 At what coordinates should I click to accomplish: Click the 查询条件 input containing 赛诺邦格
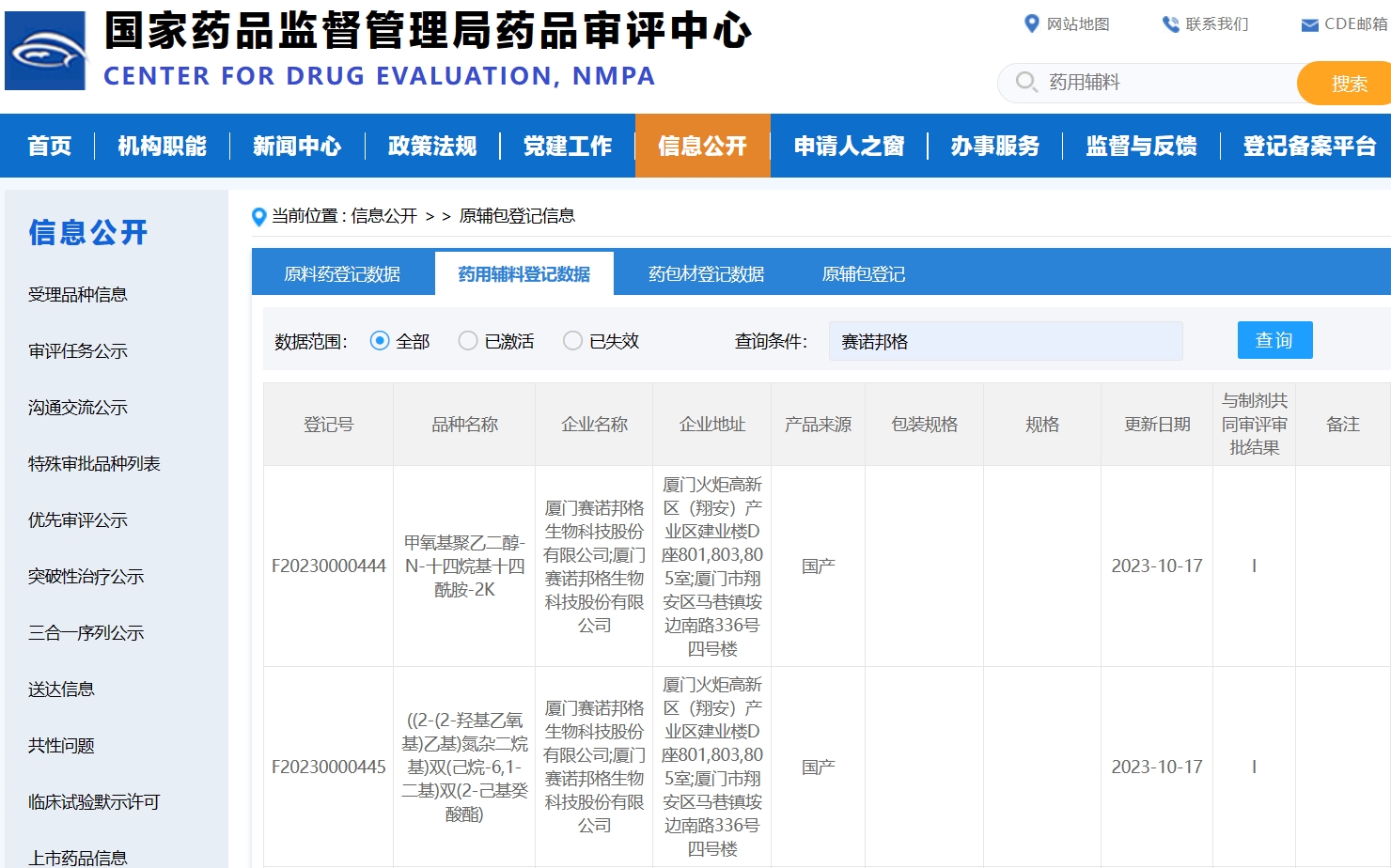[1006, 341]
